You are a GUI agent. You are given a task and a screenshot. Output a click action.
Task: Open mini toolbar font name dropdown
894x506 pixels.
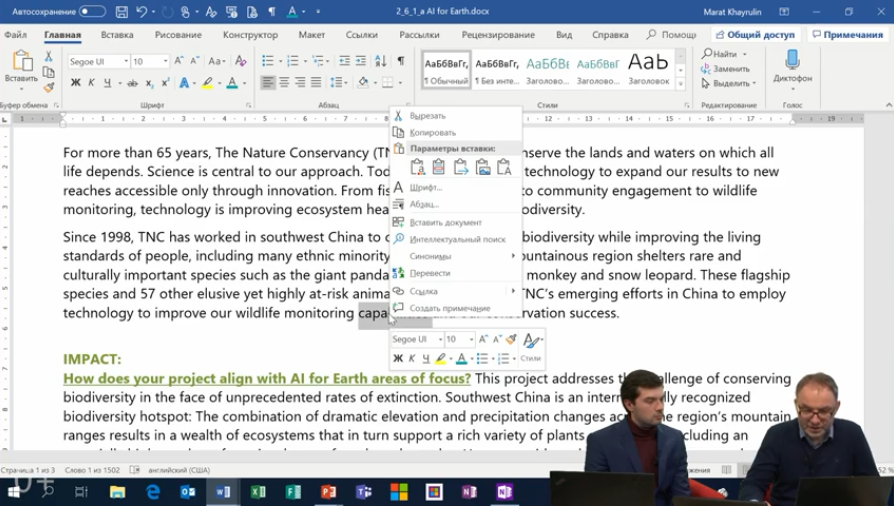pos(440,339)
